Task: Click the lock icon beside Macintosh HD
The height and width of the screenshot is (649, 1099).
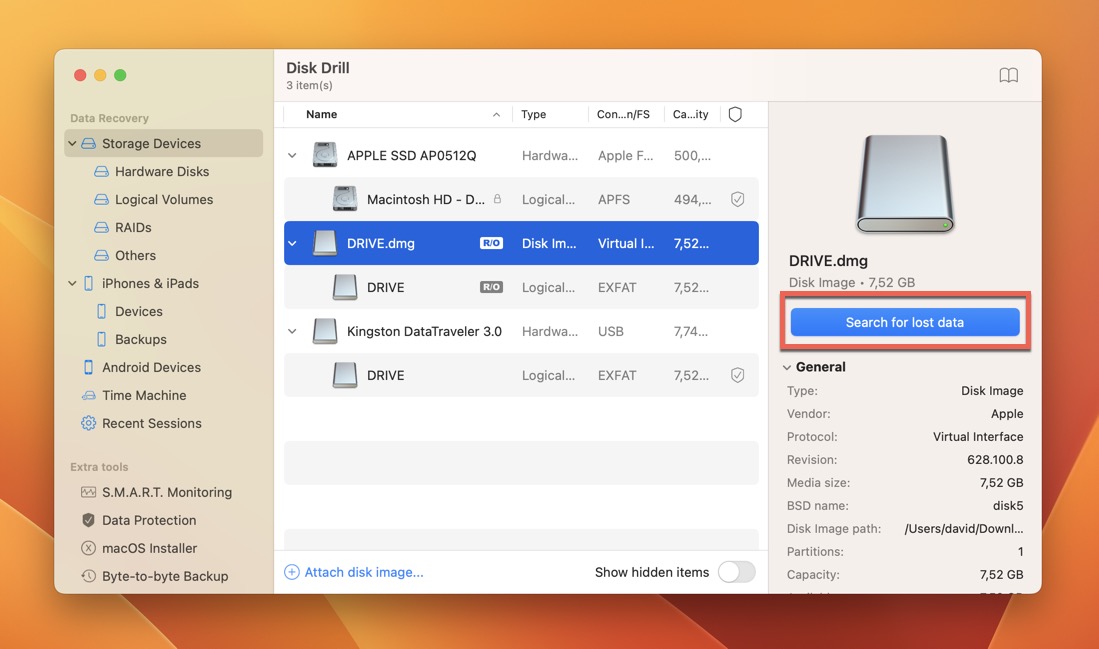Action: (497, 199)
